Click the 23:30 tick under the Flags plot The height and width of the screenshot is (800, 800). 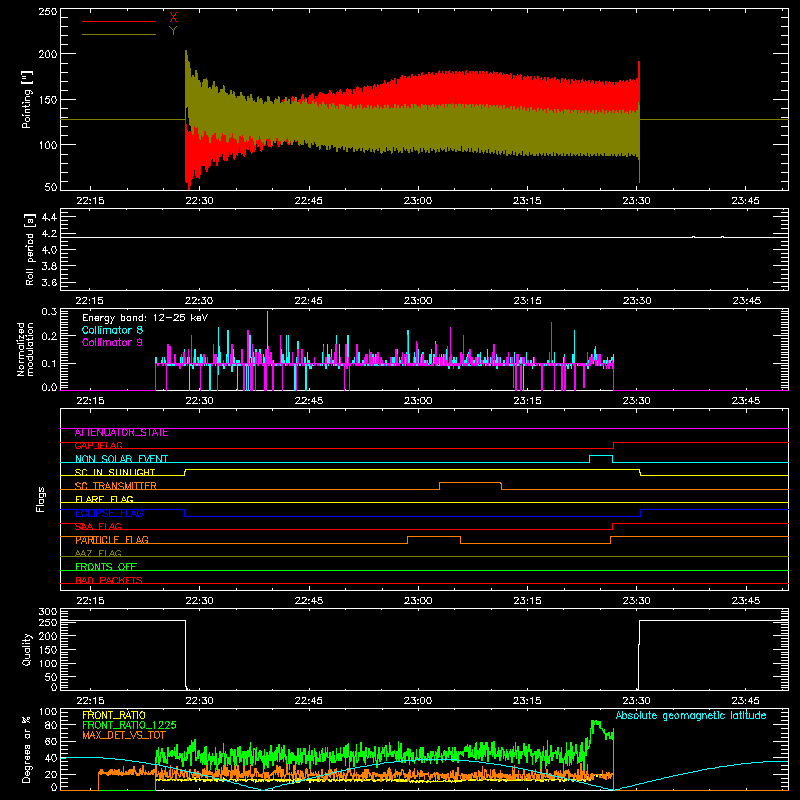pyautogui.click(x=636, y=601)
